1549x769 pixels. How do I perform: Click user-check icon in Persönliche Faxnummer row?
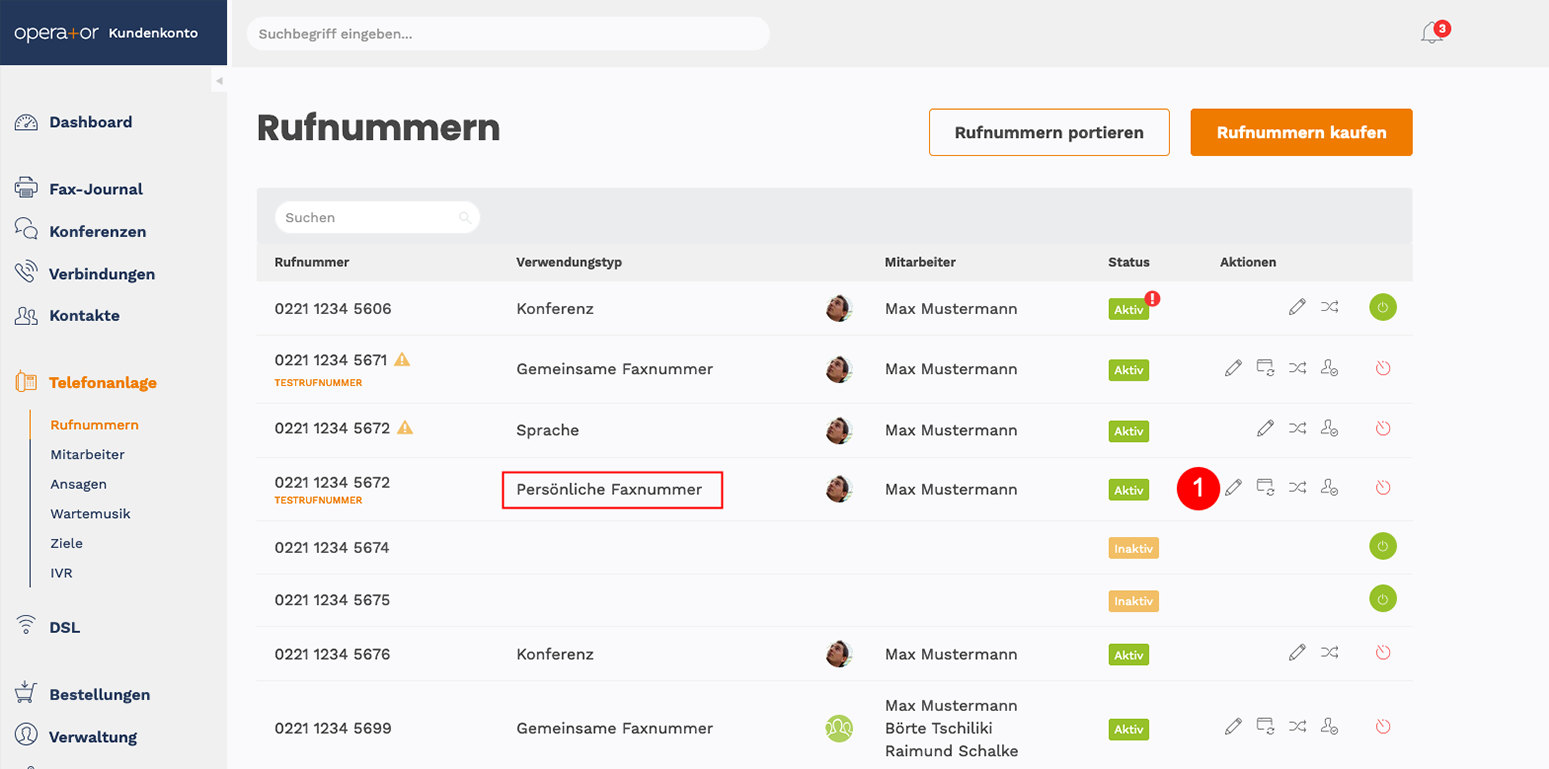tap(1329, 487)
